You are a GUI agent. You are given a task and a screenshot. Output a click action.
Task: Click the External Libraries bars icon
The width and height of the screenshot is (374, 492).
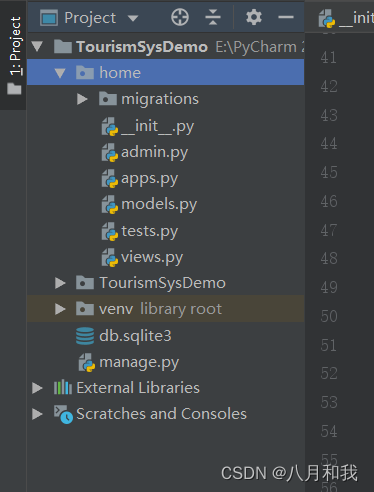[63, 387]
